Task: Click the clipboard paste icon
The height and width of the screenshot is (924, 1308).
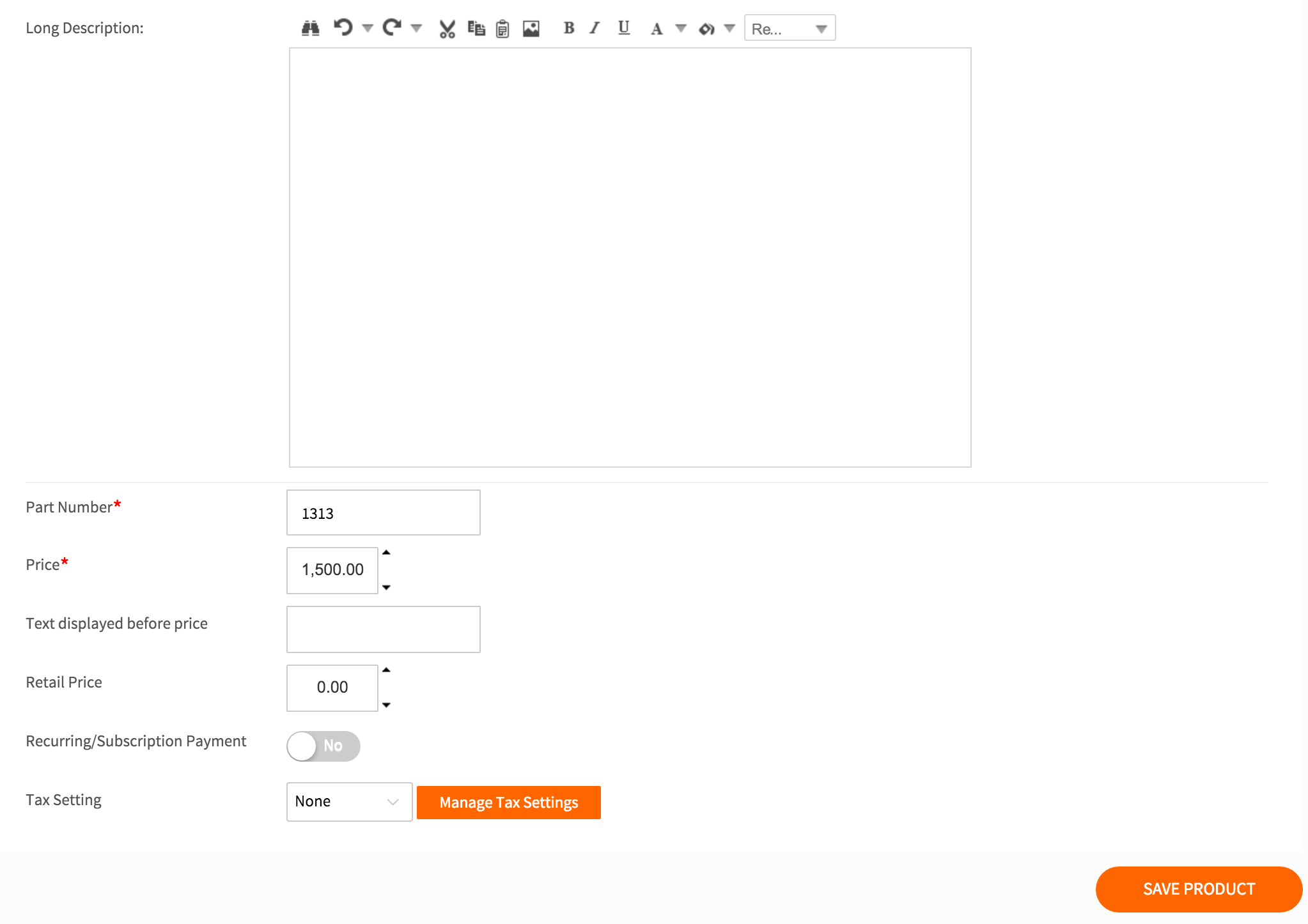Action: coord(503,29)
